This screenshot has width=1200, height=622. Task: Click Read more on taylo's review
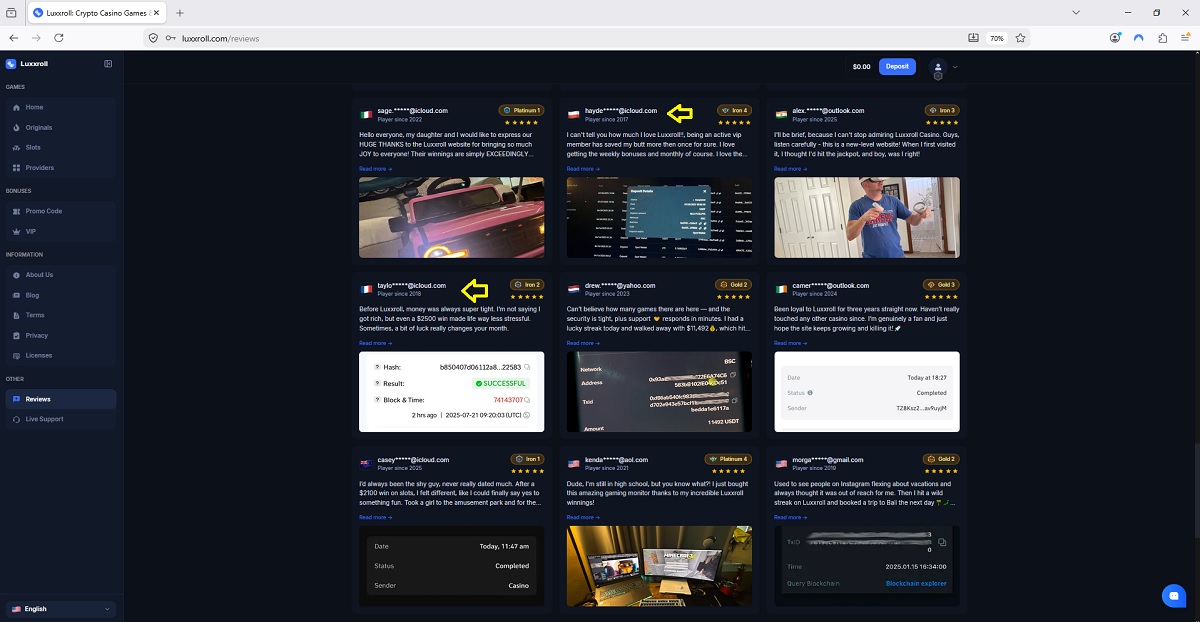click(375, 343)
